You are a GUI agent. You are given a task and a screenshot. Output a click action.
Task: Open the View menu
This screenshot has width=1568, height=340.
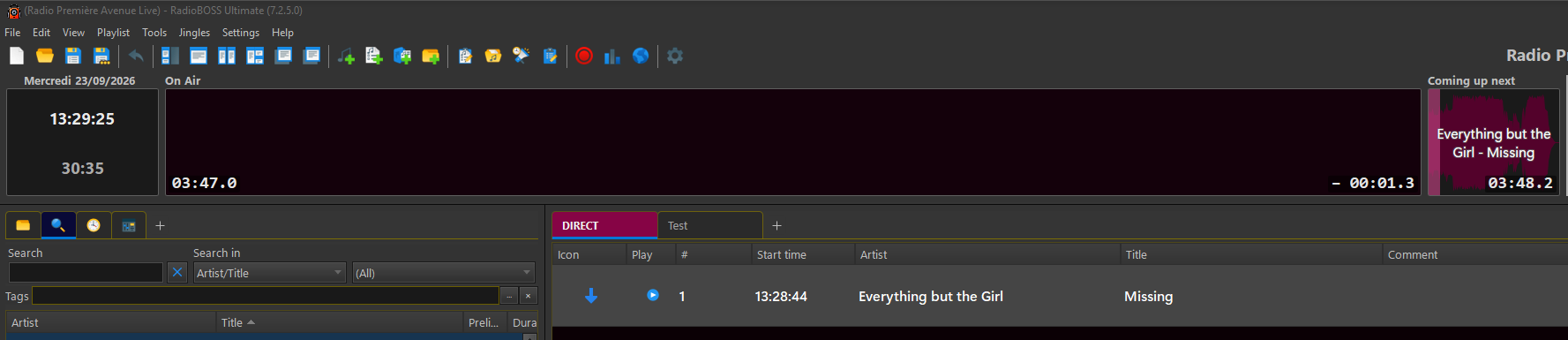click(73, 33)
